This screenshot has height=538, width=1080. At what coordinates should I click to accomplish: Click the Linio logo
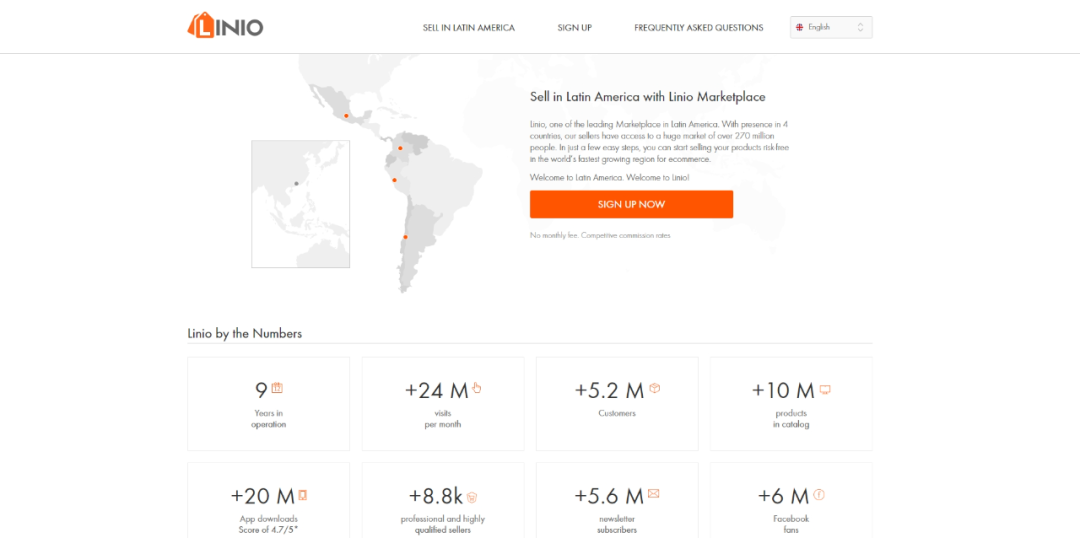[225, 26]
